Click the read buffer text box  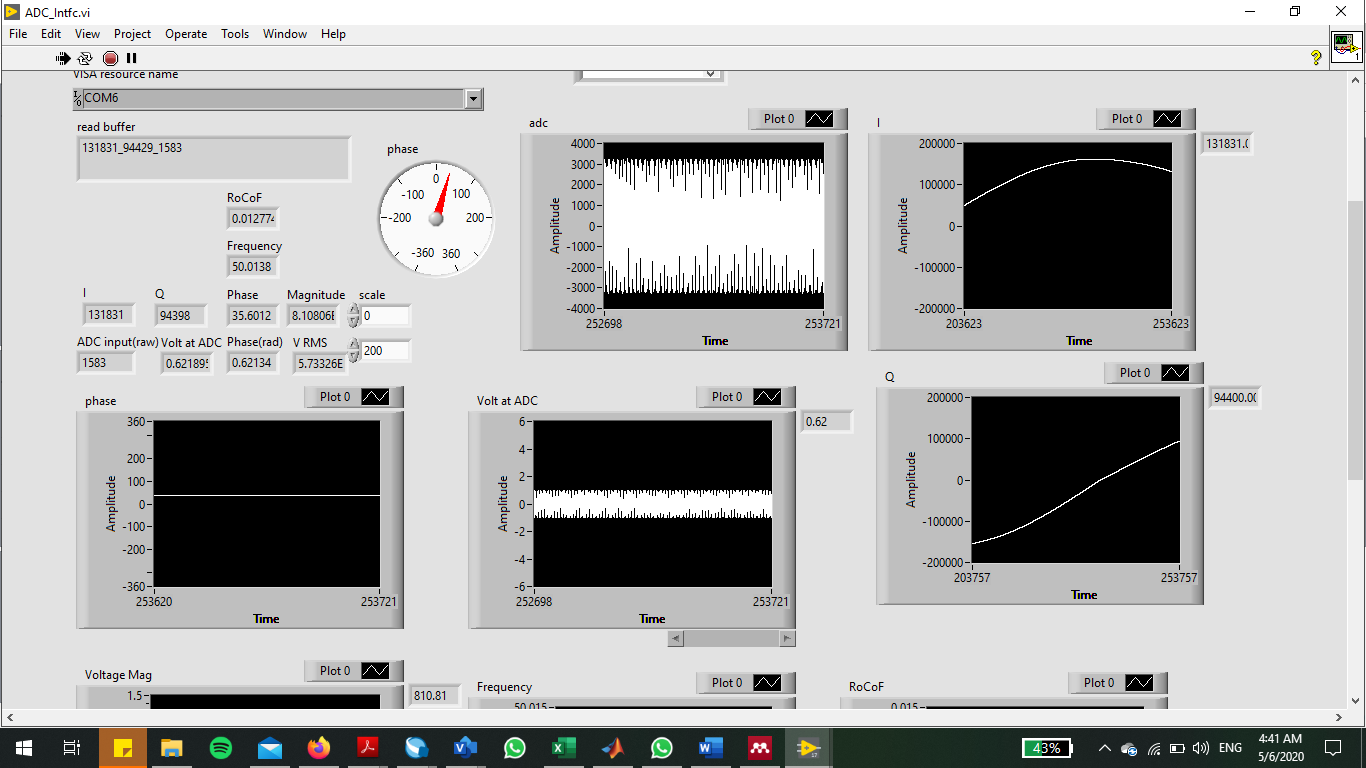214,159
